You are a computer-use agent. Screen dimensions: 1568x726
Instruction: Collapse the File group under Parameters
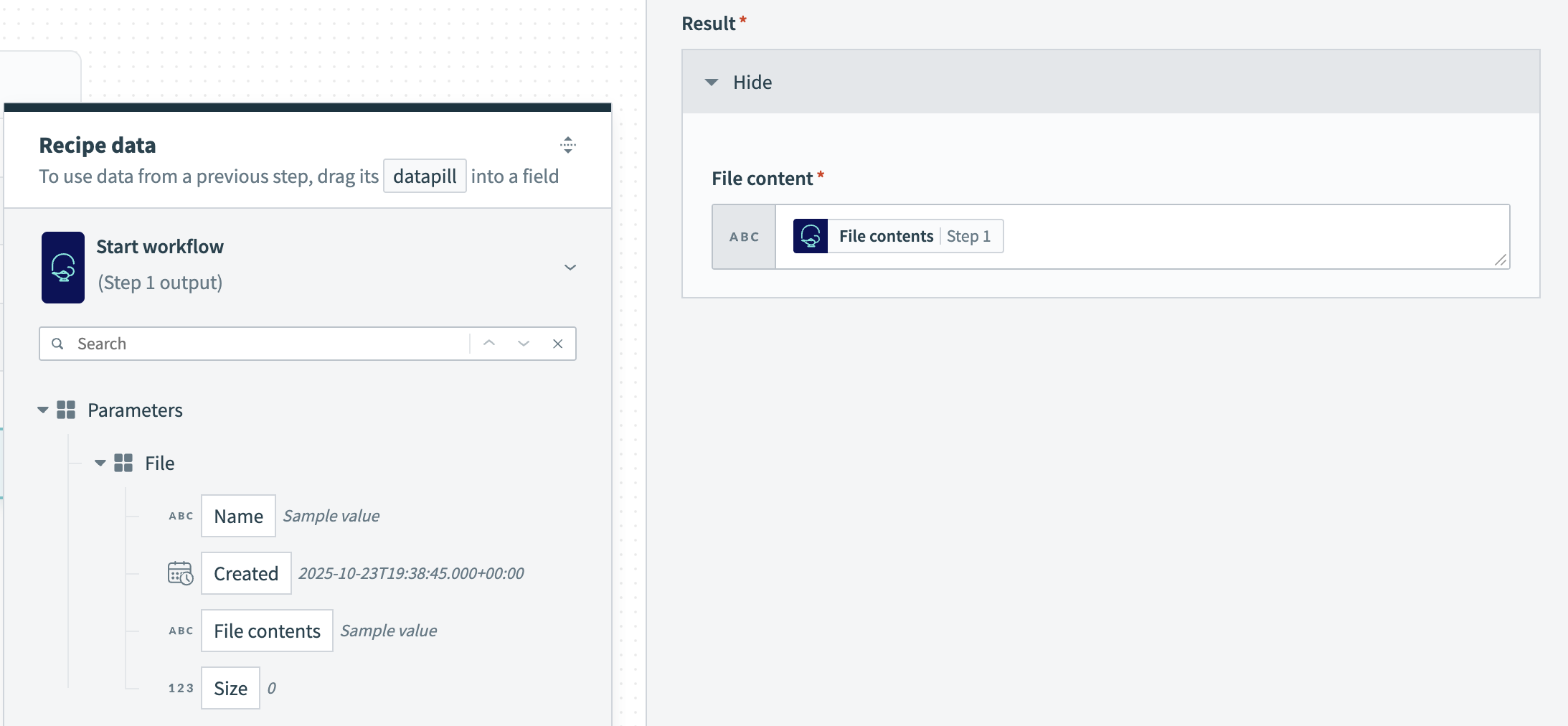(x=100, y=463)
